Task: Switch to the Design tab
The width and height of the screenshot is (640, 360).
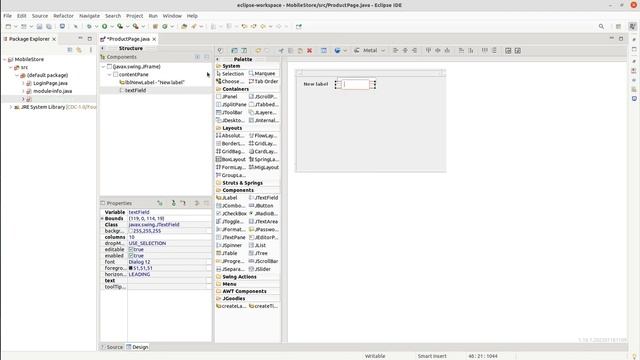Action: tap(138, 347)
